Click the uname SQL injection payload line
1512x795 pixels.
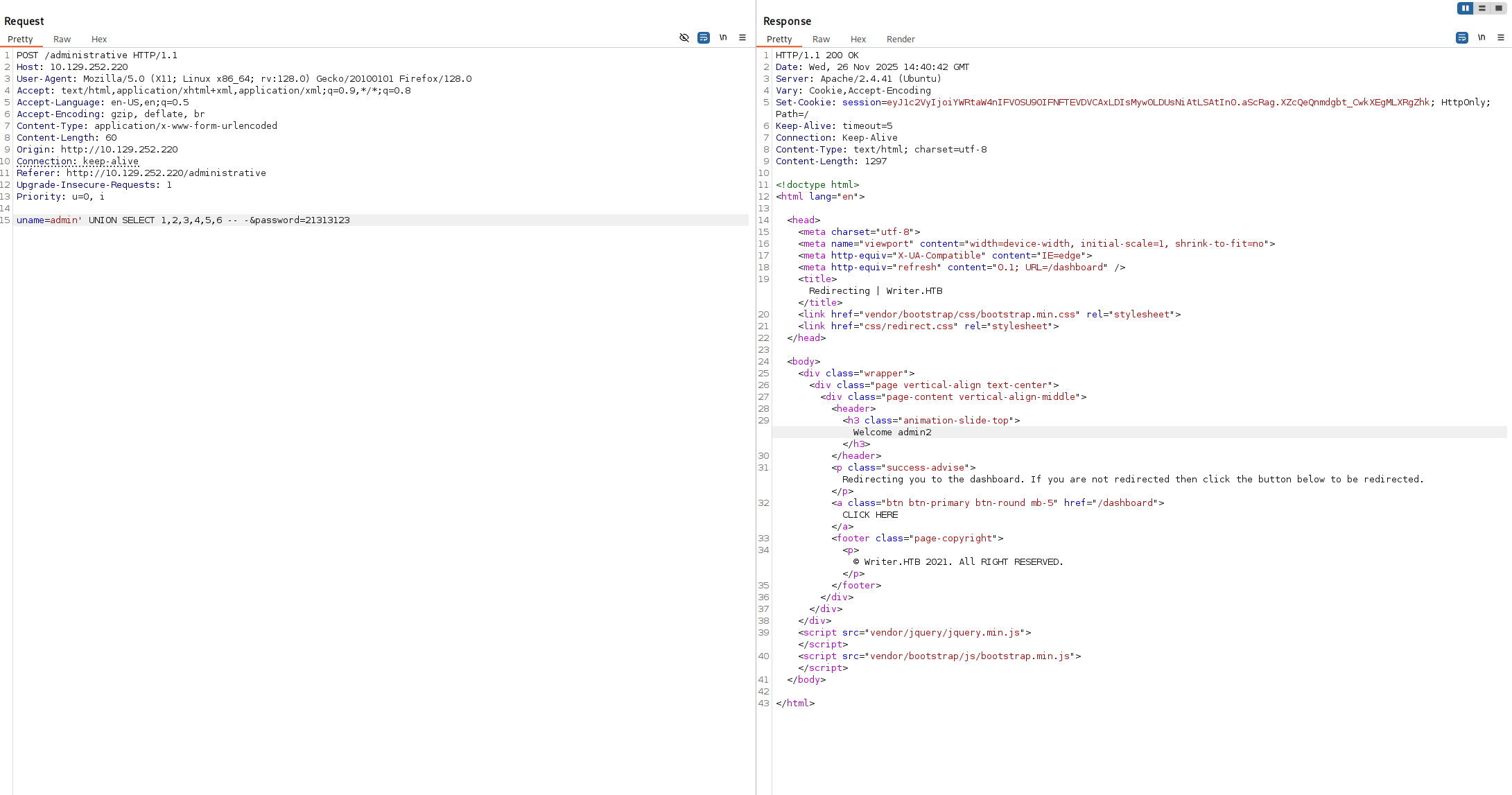tap(183, 220)
